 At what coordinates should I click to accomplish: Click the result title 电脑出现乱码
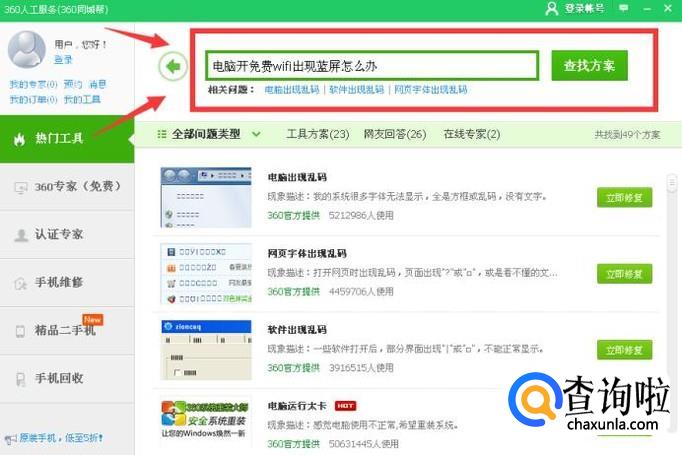(x=297, y=177)
